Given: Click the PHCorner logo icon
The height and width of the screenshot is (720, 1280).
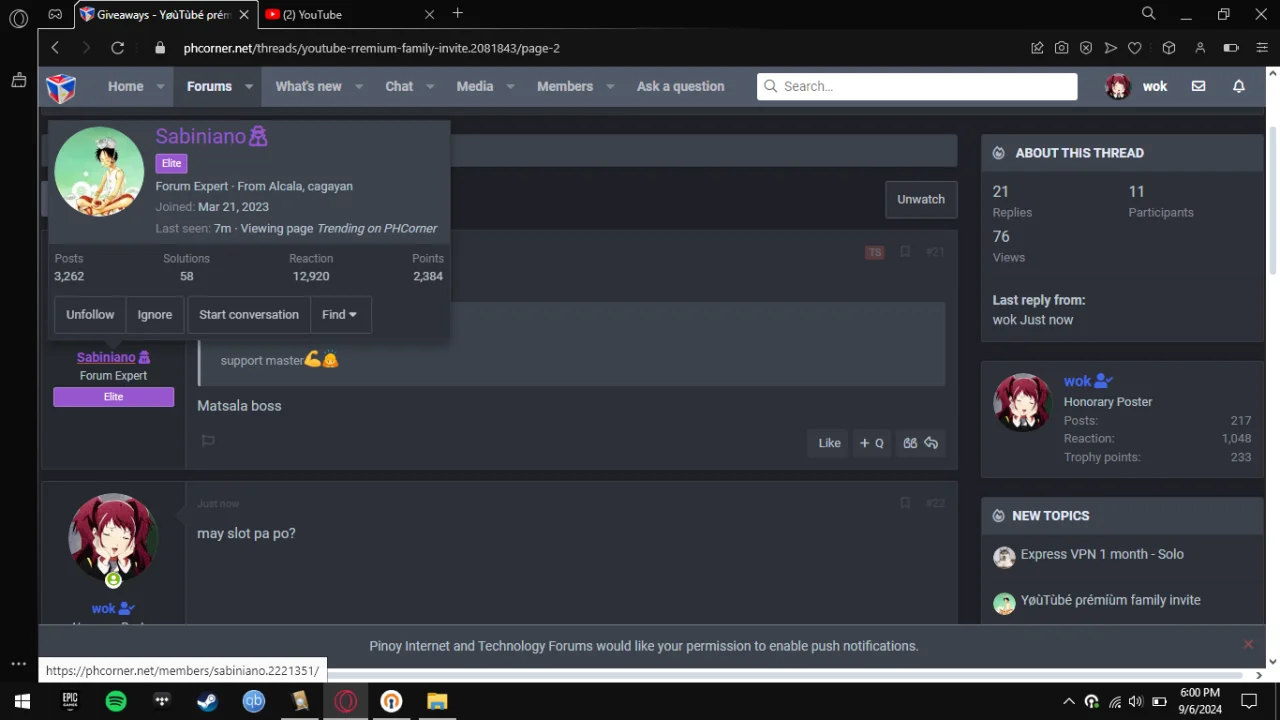Looking at the screenshot, I should coord(61,87).
